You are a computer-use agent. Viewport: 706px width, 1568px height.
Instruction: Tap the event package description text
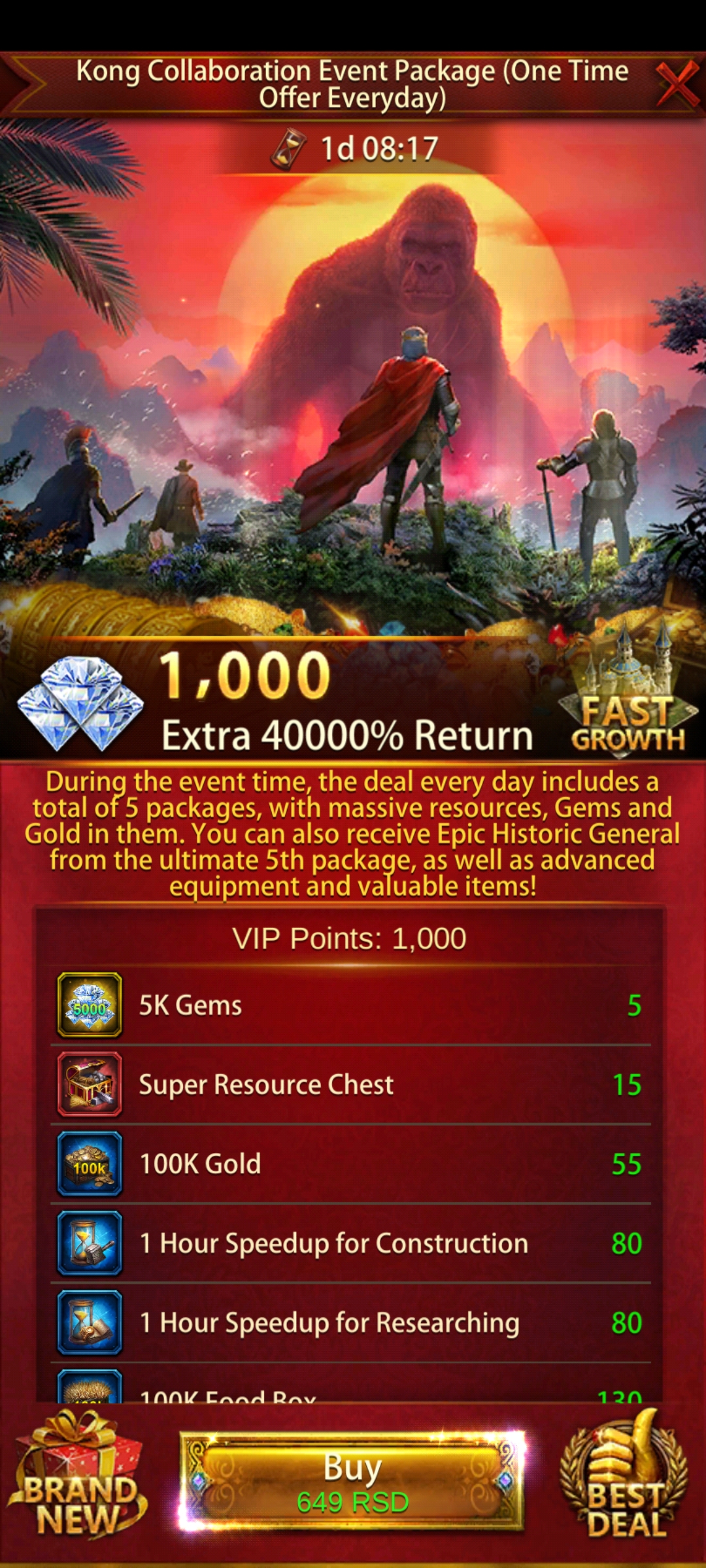point(352,834)
